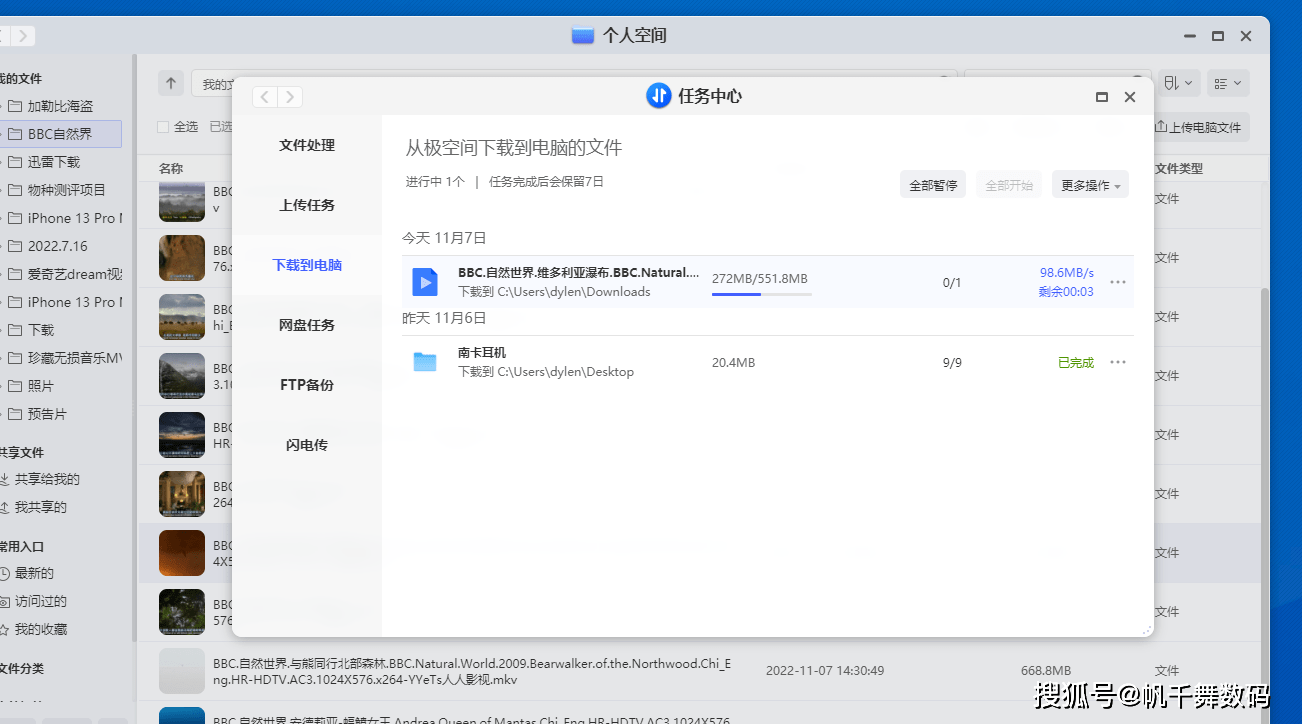
Task: Click the star icon beside 我的收藏
Action: (x=5, y=630)
